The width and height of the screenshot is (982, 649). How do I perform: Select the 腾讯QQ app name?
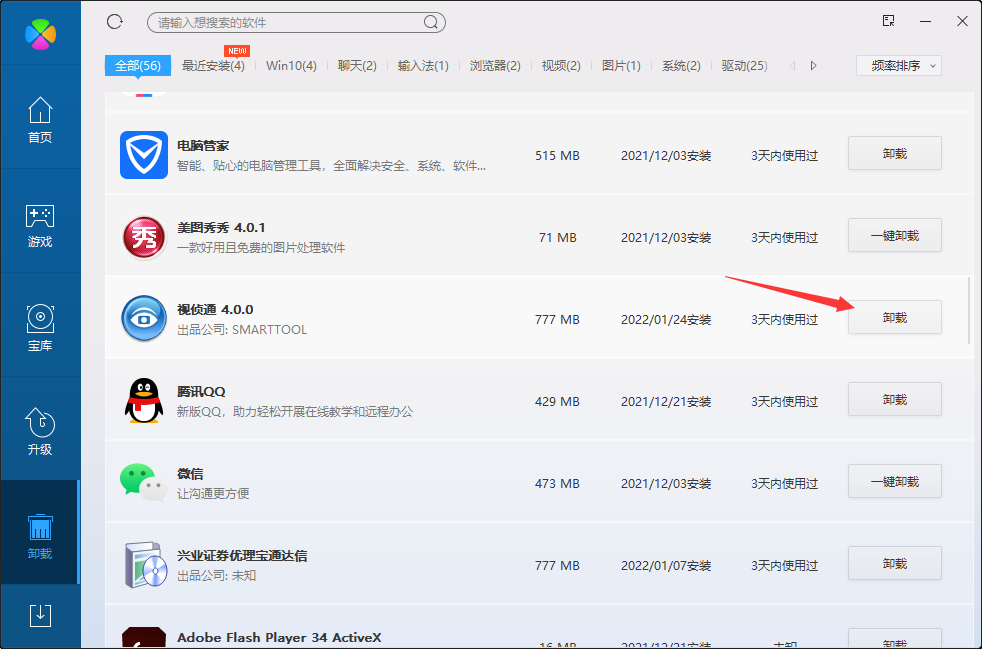(x=201, y=392)
